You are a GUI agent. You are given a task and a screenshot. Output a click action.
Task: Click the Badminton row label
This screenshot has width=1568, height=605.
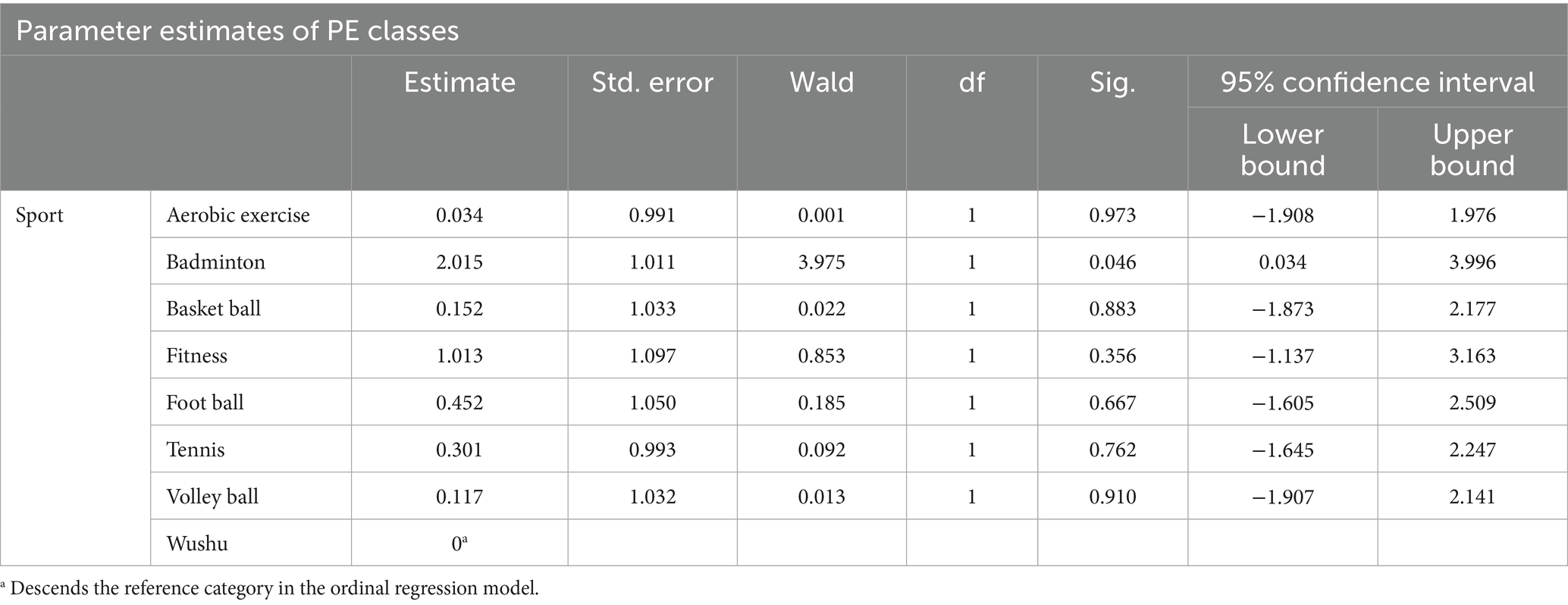216,262
